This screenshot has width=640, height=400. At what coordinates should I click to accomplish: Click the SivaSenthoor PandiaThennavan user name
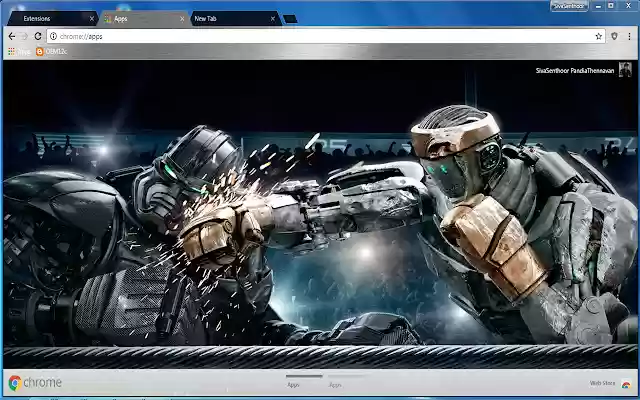(575, 71)
